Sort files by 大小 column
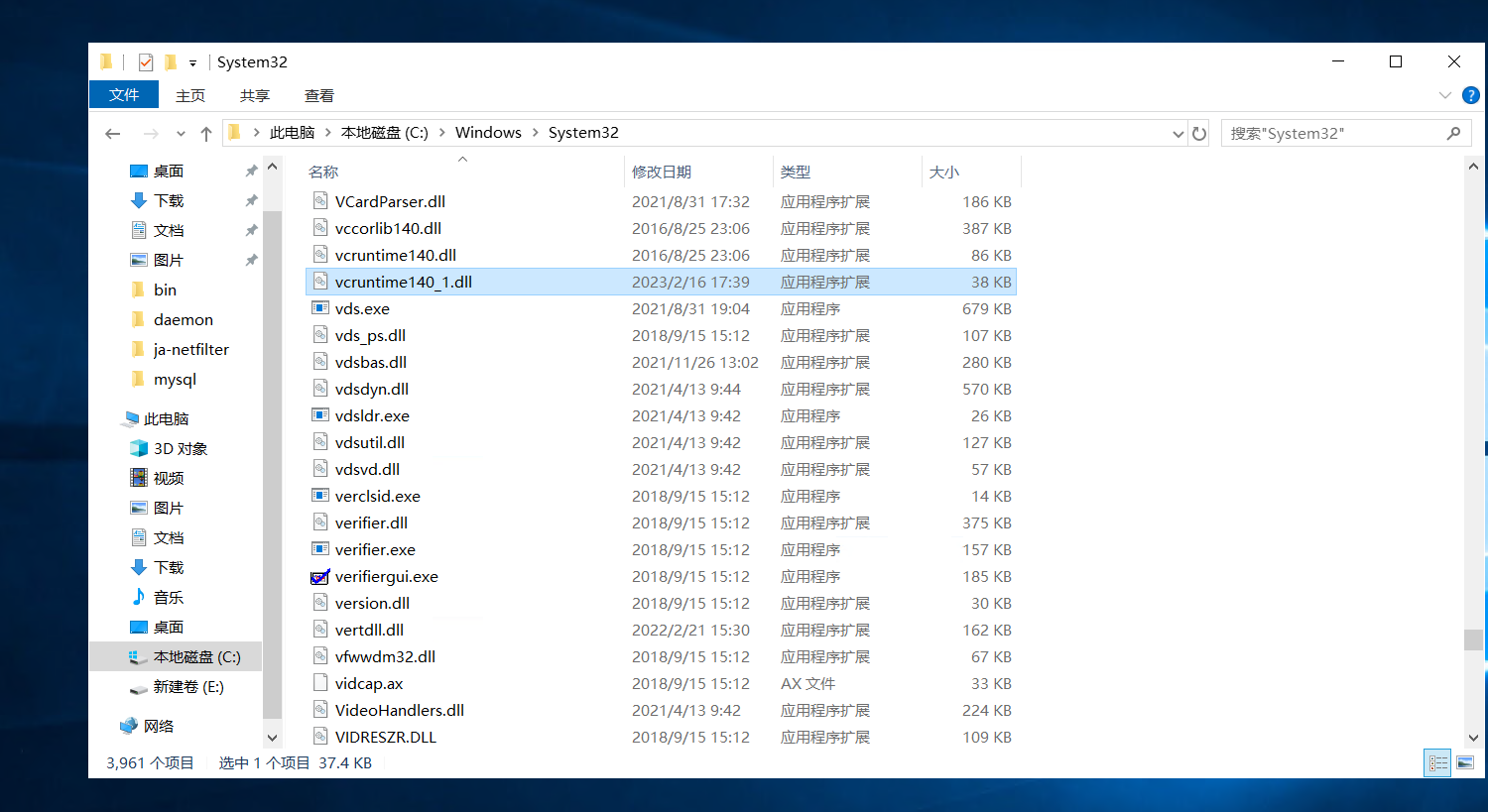Viewport: 1488px width, 812px height. 944,172
